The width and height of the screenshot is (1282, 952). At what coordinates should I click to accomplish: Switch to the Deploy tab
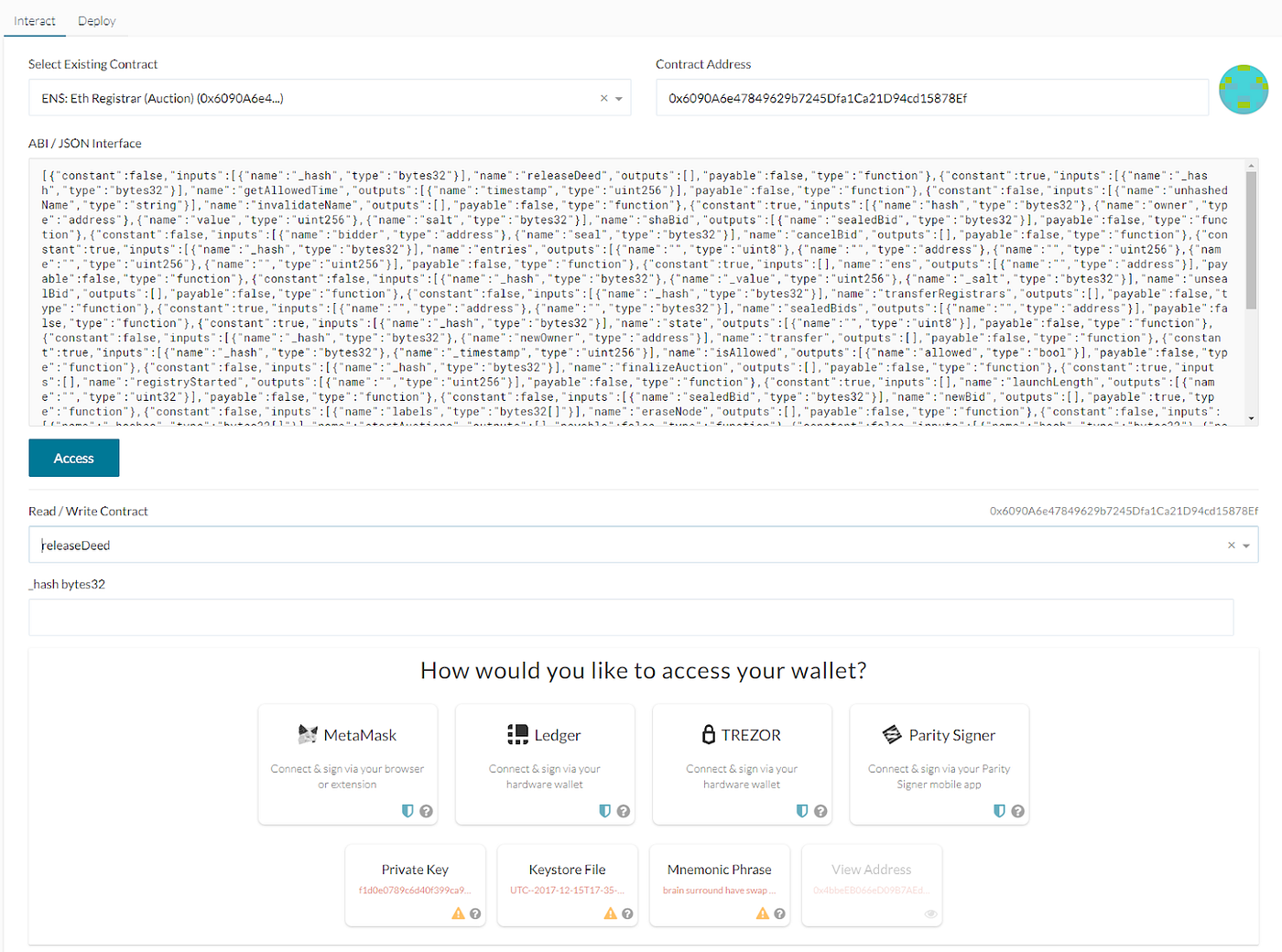[x=97, y=20]
